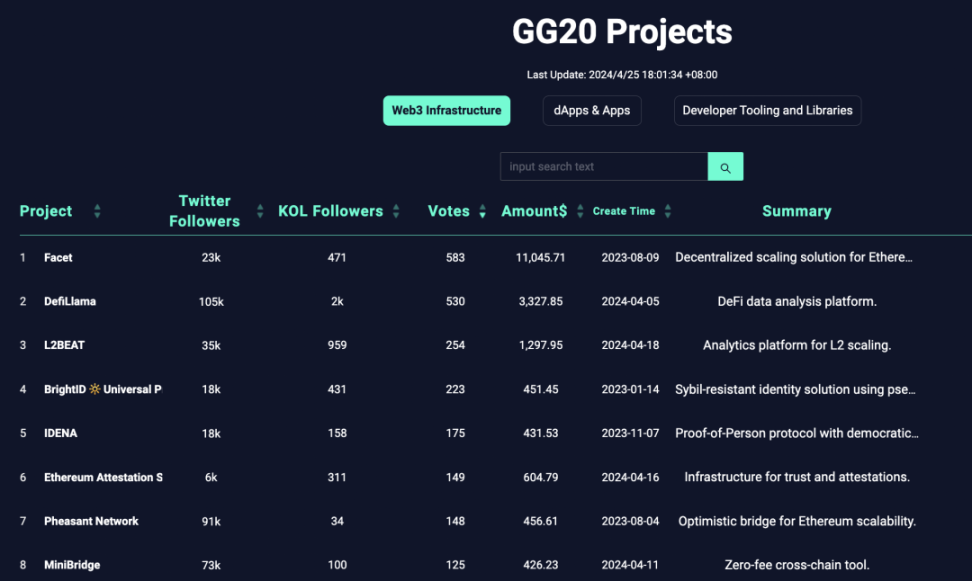Image resolution: width=972 pixels, height=581 pixels.
Task: Open the L2BEAT project entry
Action: (64, 345)
